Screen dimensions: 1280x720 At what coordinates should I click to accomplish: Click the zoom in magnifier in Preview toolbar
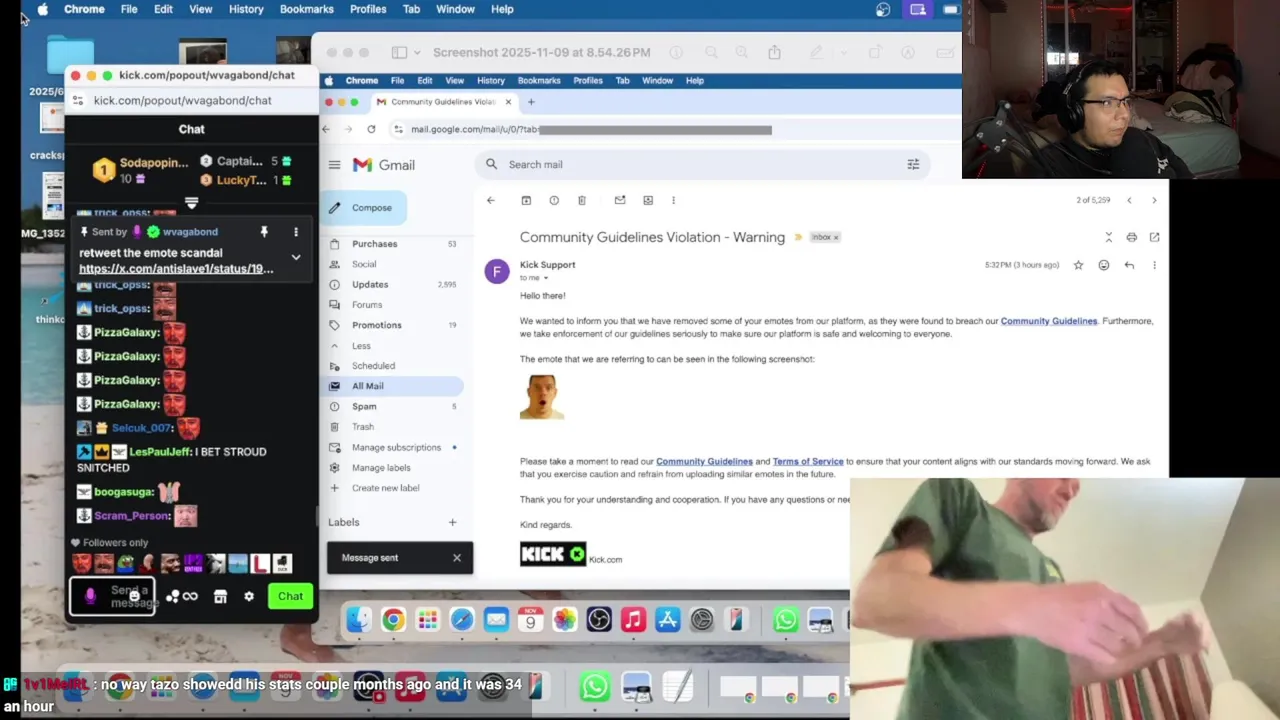741,52
